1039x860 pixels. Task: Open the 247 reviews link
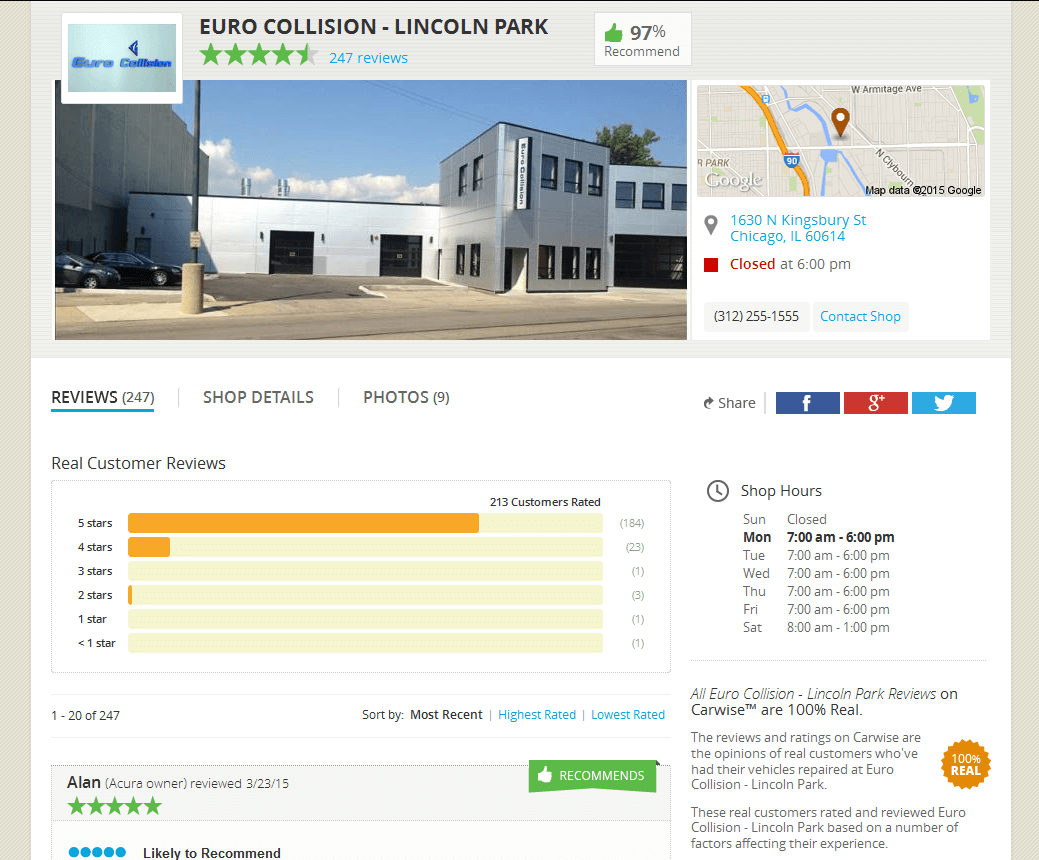pos(368,58)
